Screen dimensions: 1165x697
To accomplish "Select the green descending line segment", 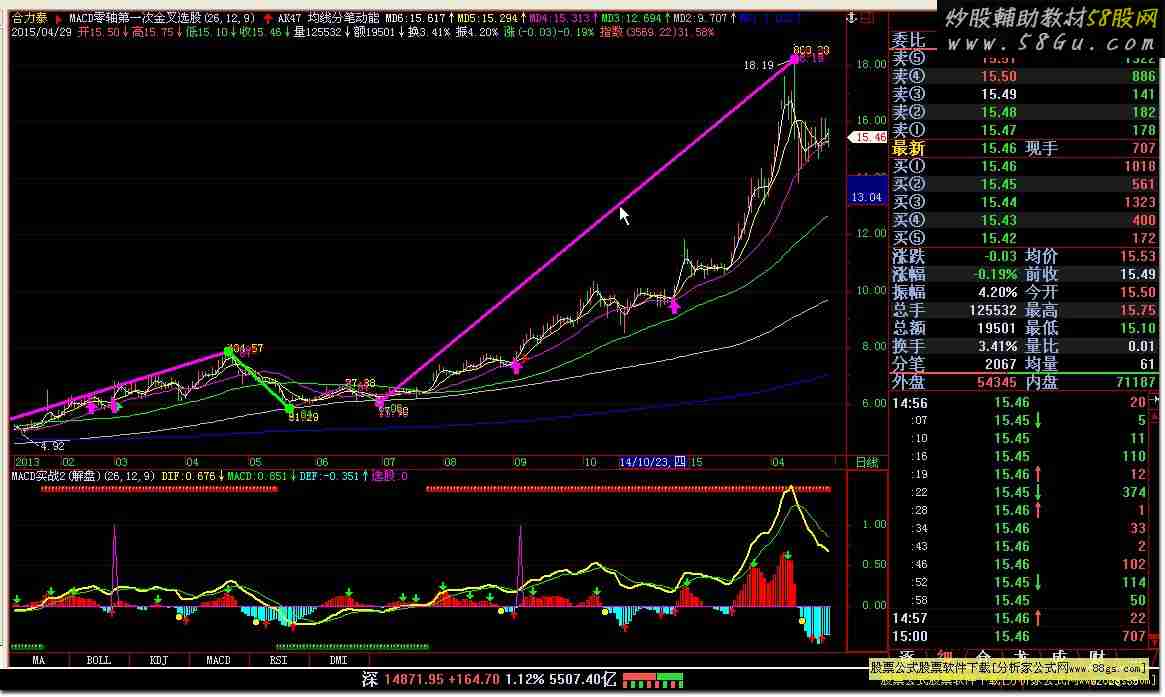I will tap(259, 380).
